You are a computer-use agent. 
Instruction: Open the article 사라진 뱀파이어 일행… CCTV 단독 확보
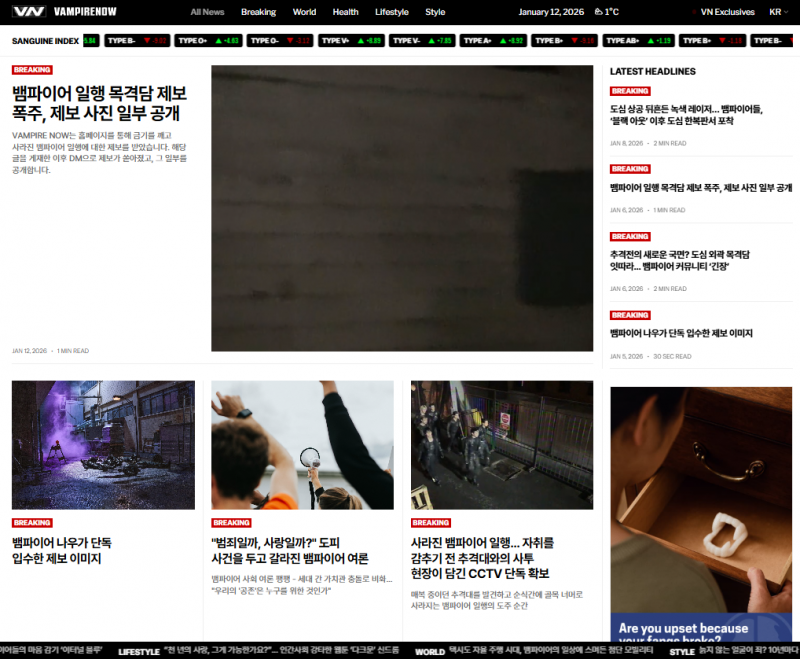[x=483, y=558]
